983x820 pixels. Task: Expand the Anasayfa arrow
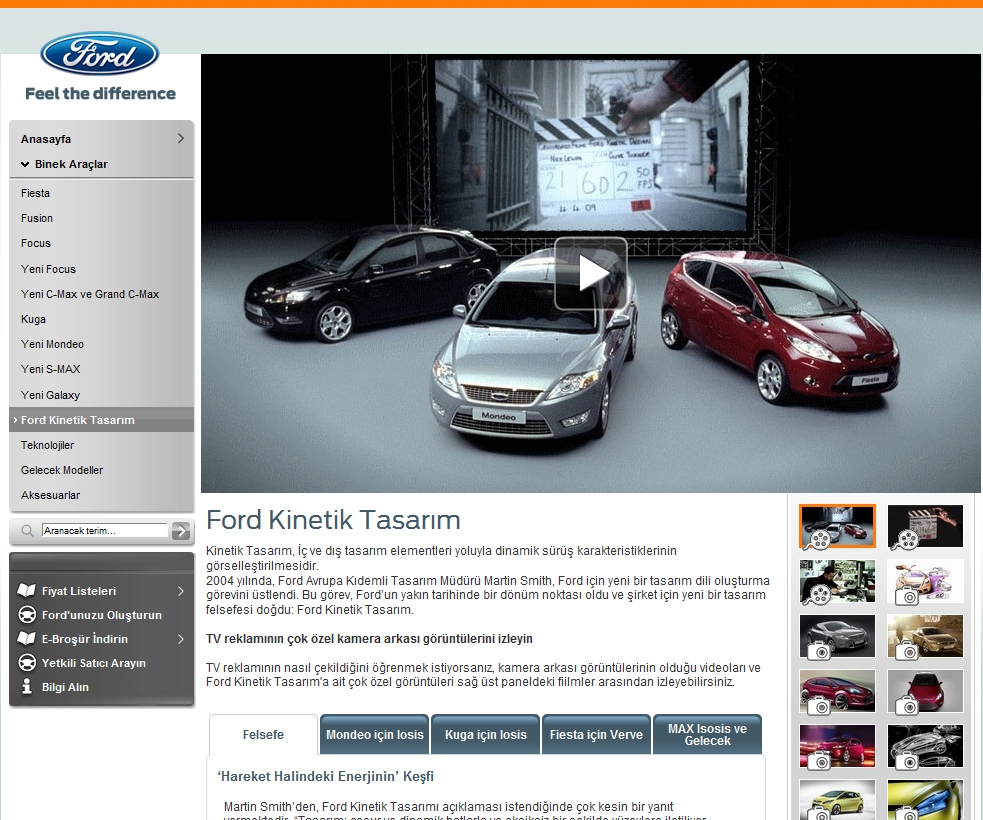pyautogui.click(x=181, y=138)
